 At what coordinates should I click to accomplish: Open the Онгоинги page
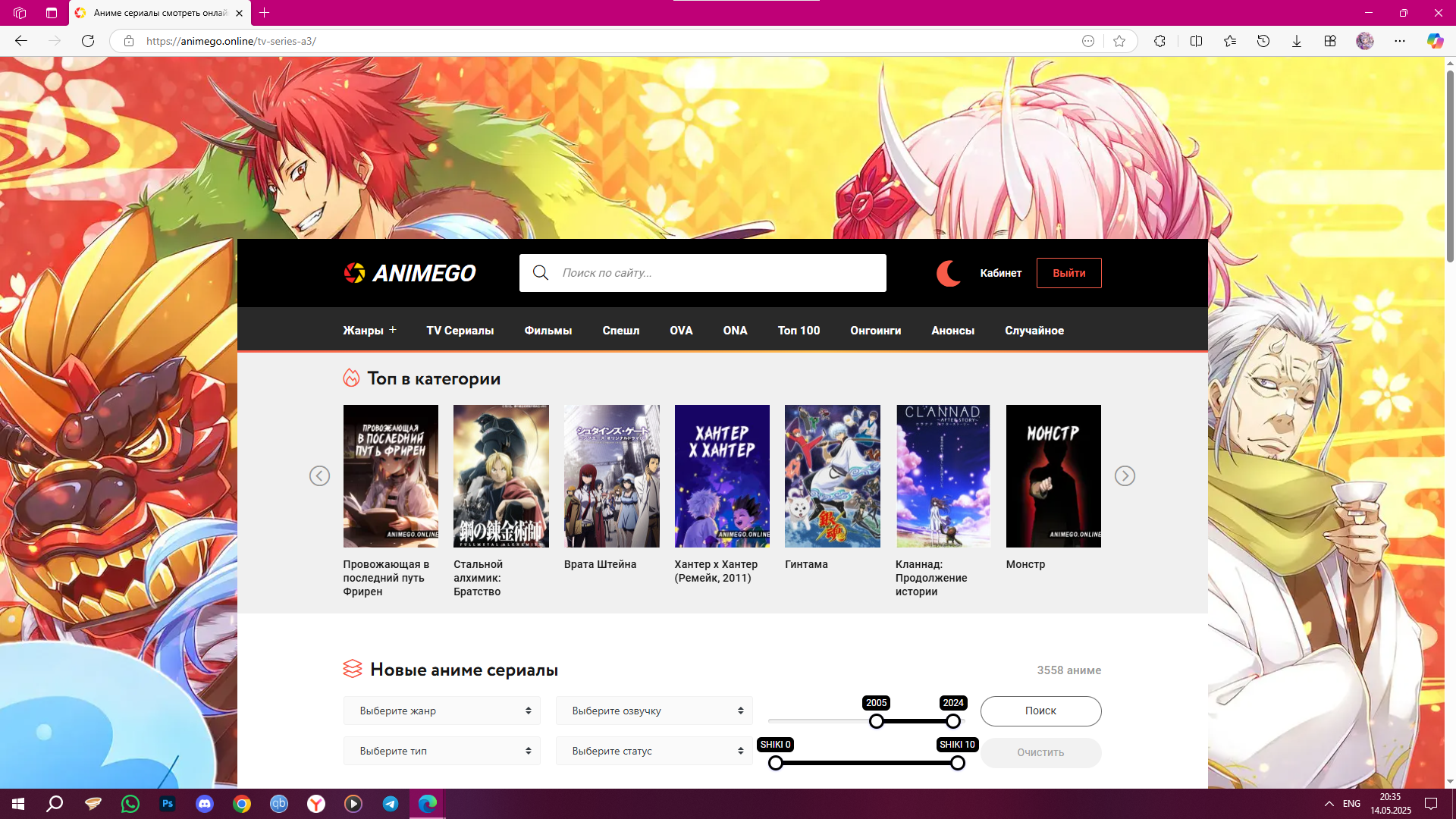point(876,331)
